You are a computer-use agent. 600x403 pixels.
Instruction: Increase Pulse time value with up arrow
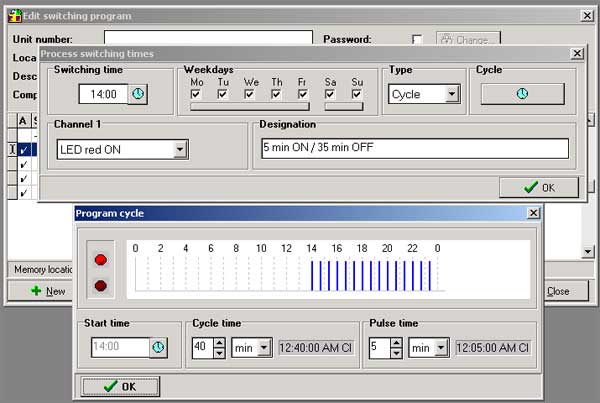[396, 342]
